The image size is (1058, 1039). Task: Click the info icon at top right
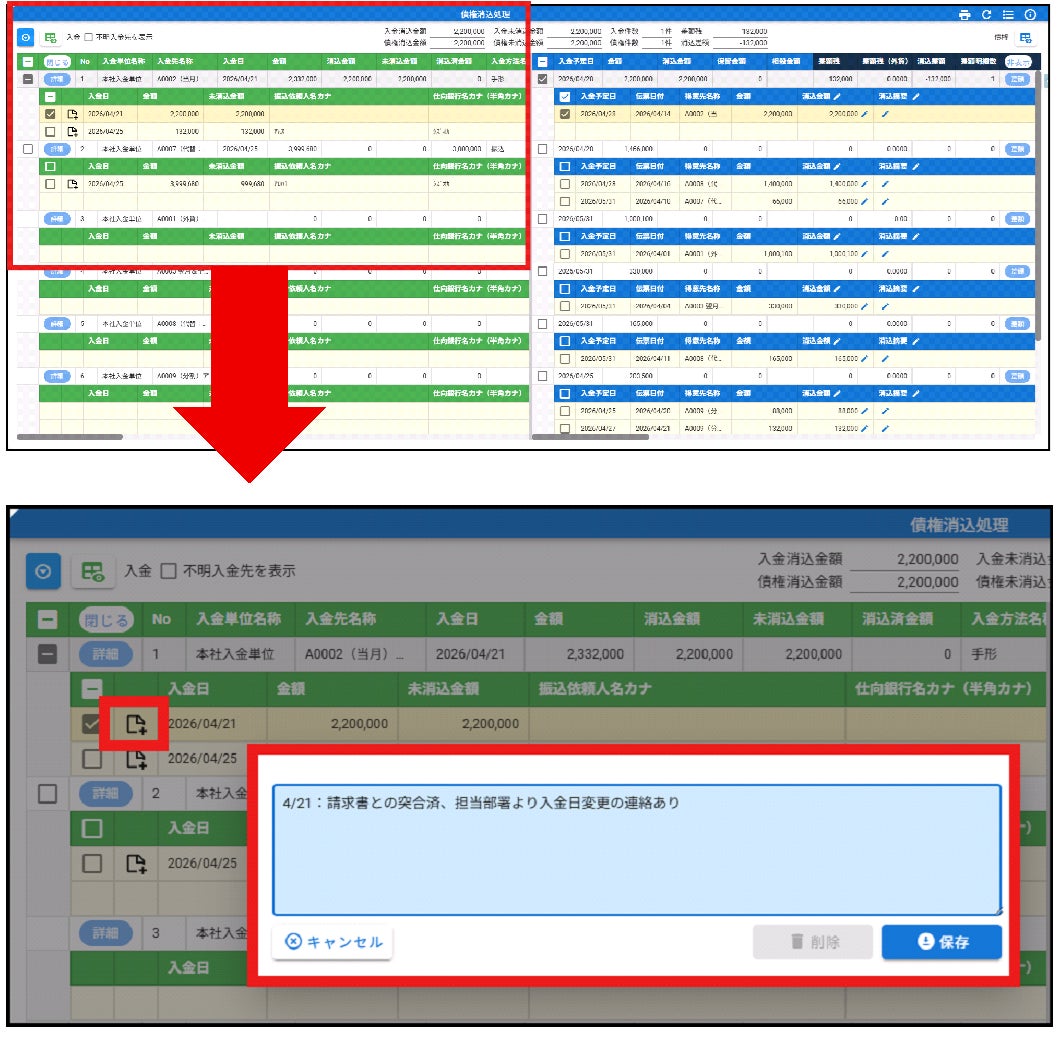(x=1030, y=15)
